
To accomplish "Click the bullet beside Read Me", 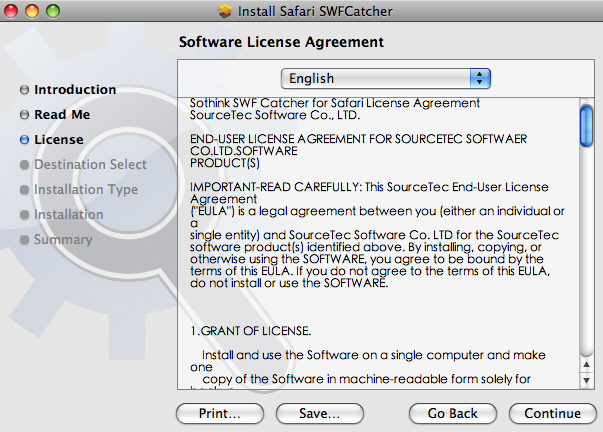I will pyautogui.click(x=24, y=115).
